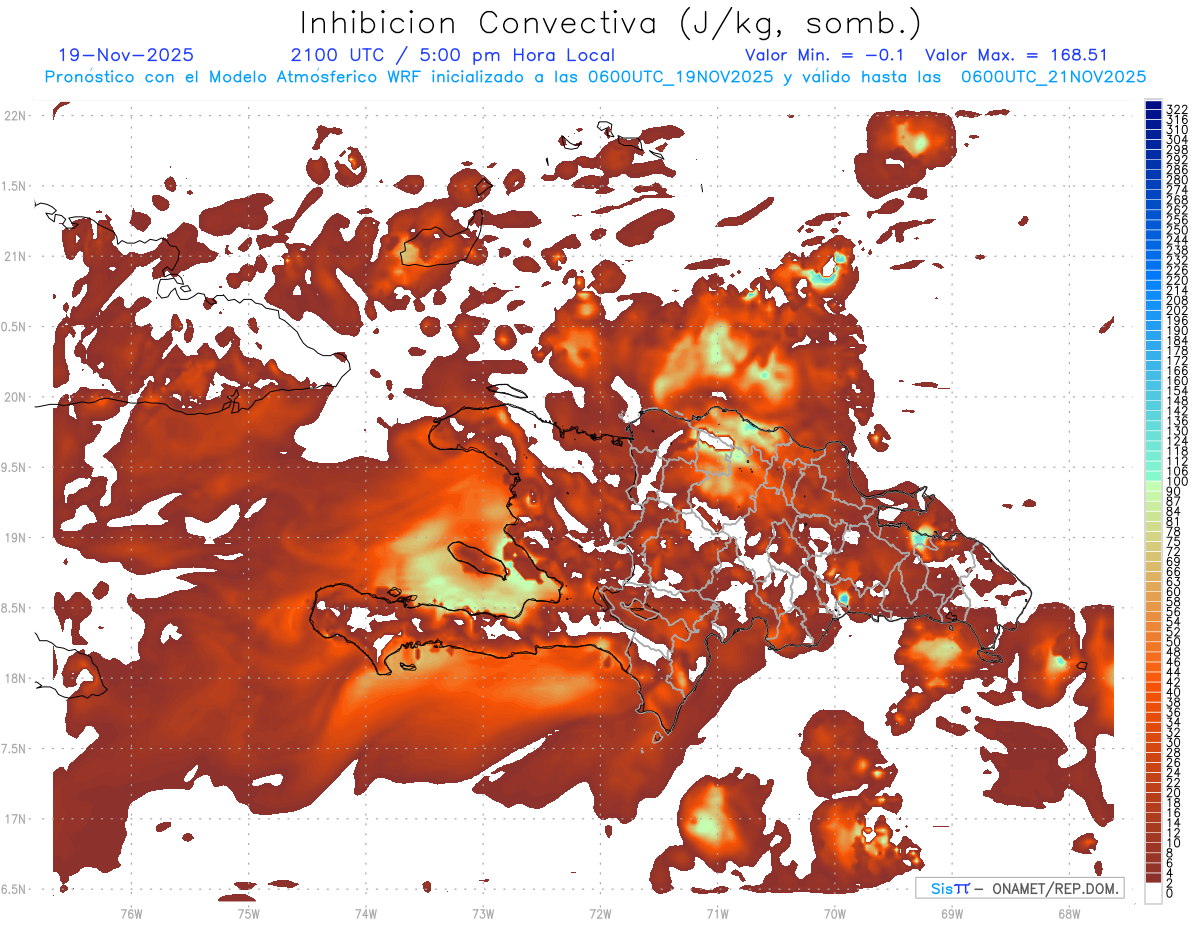
Task: Click the "70W" longitude label
Action: coord(834,913)
